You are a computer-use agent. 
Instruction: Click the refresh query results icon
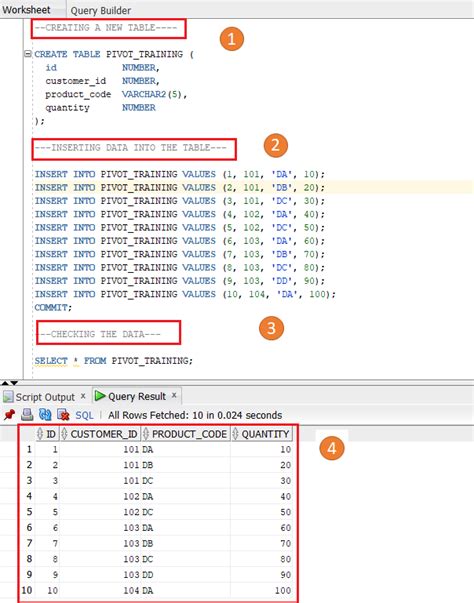(x=45, y=415)
